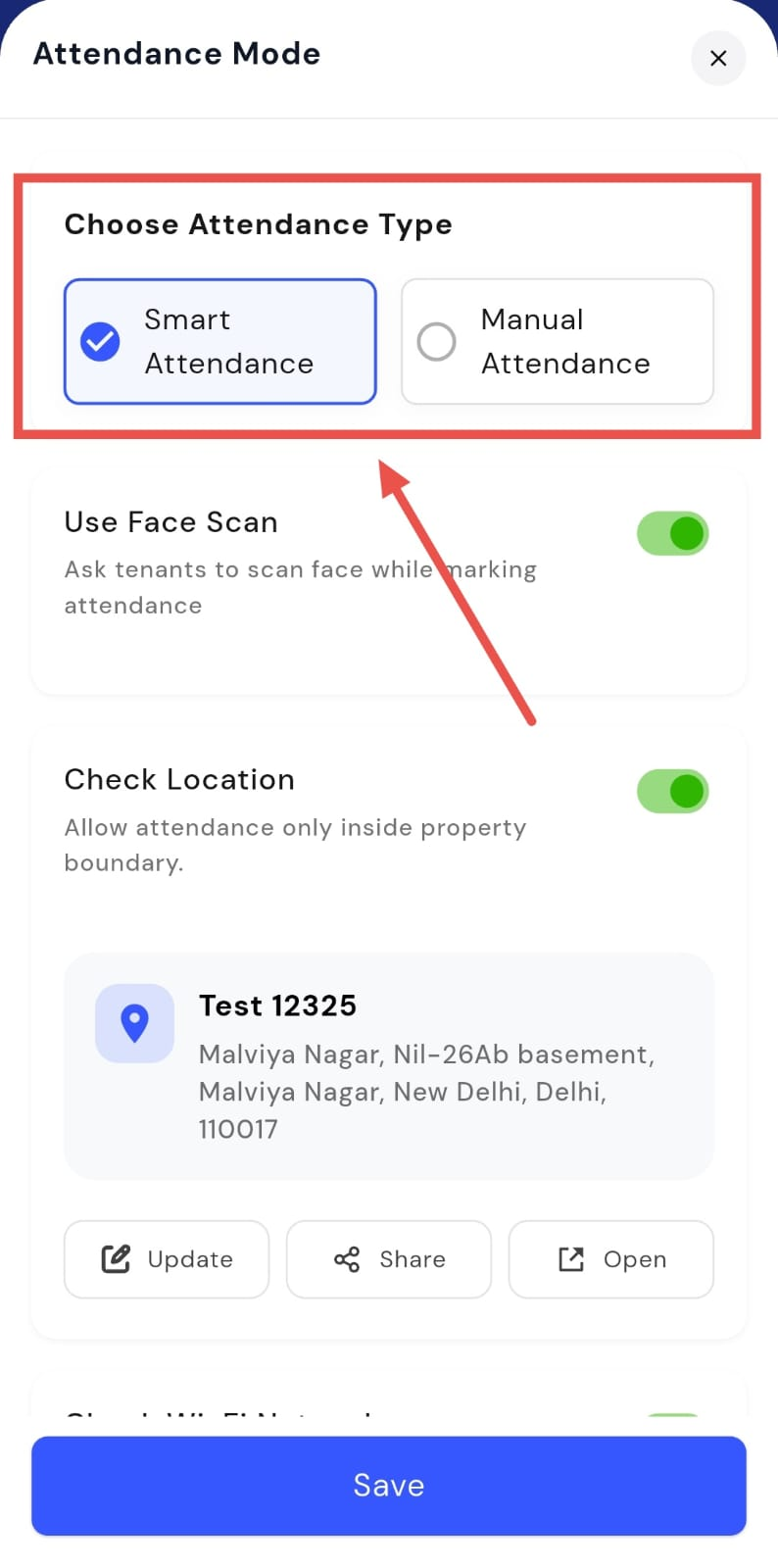The image size is (778, 1568).
Task: Disable the Use Face Scan toggle
Action: (x=673, y=533)
